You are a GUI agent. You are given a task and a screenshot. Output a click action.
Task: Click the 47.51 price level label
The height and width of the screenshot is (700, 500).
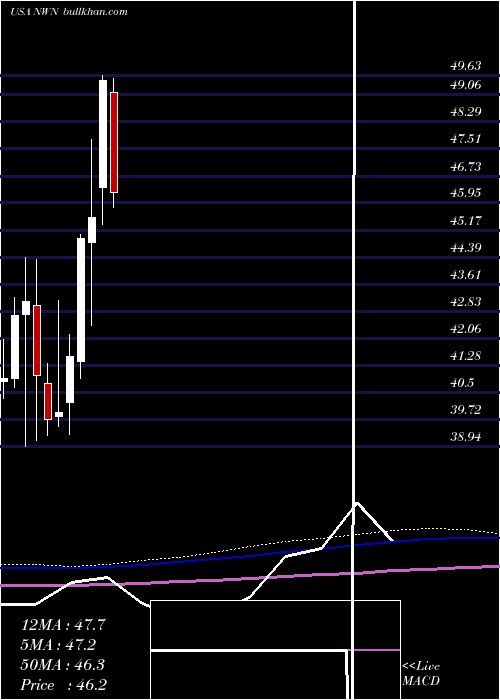click(466, 139)
